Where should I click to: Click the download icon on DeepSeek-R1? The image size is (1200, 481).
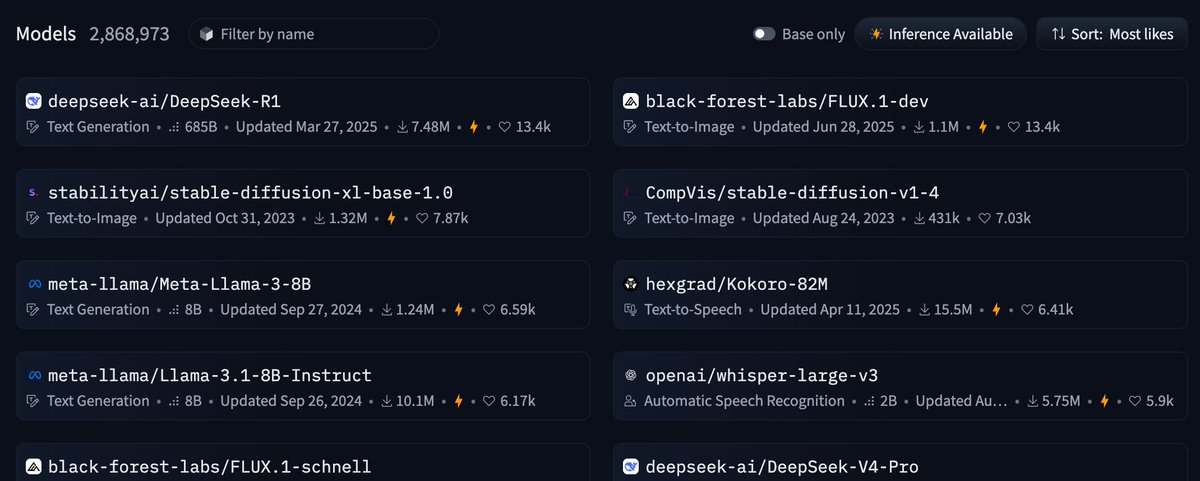[403, 127]
